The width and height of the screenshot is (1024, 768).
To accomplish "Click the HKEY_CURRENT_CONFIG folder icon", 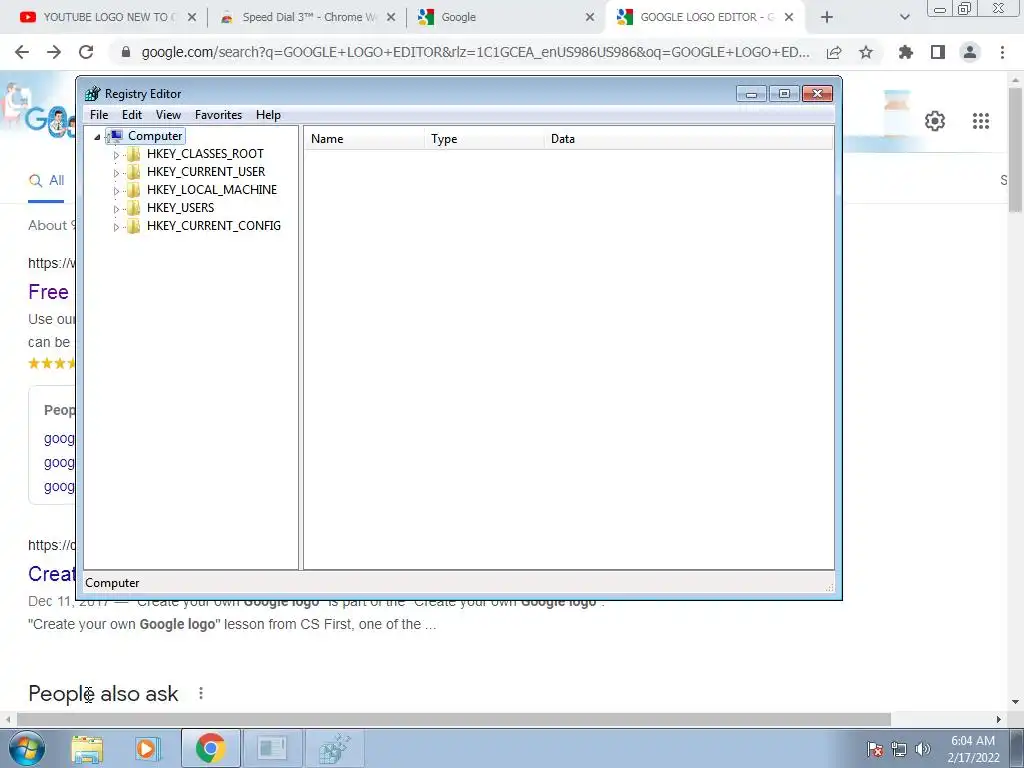I will coord(133,226).
